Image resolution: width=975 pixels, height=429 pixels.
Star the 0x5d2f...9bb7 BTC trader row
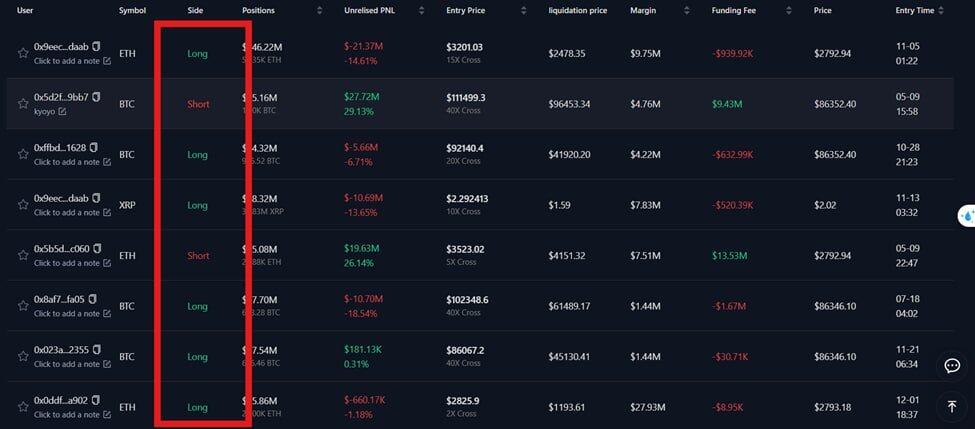tap(23, 104)
